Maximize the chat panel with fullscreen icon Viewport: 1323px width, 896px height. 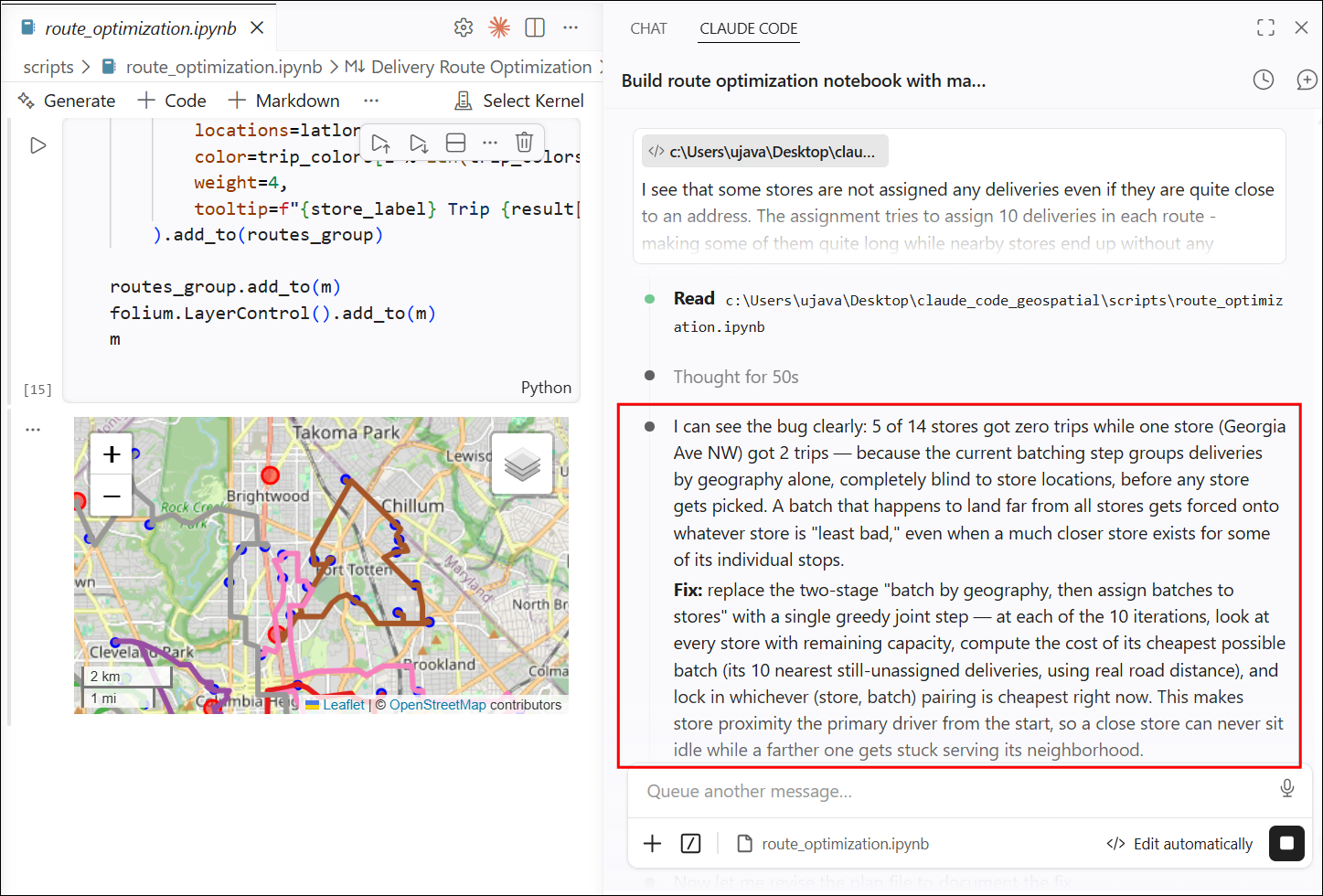[x=1265, y=27]
